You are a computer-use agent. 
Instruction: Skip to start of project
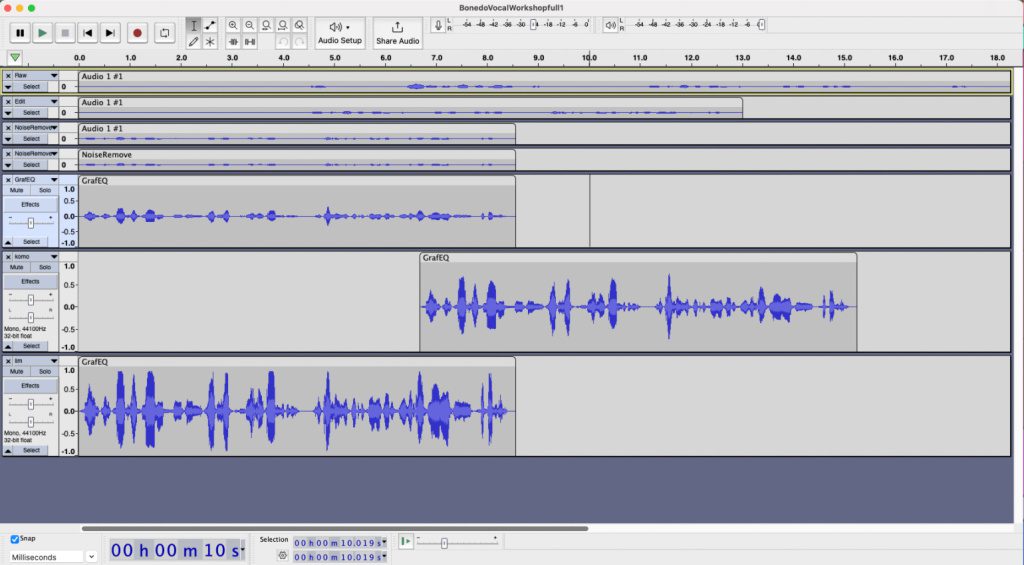click(88, 33)
